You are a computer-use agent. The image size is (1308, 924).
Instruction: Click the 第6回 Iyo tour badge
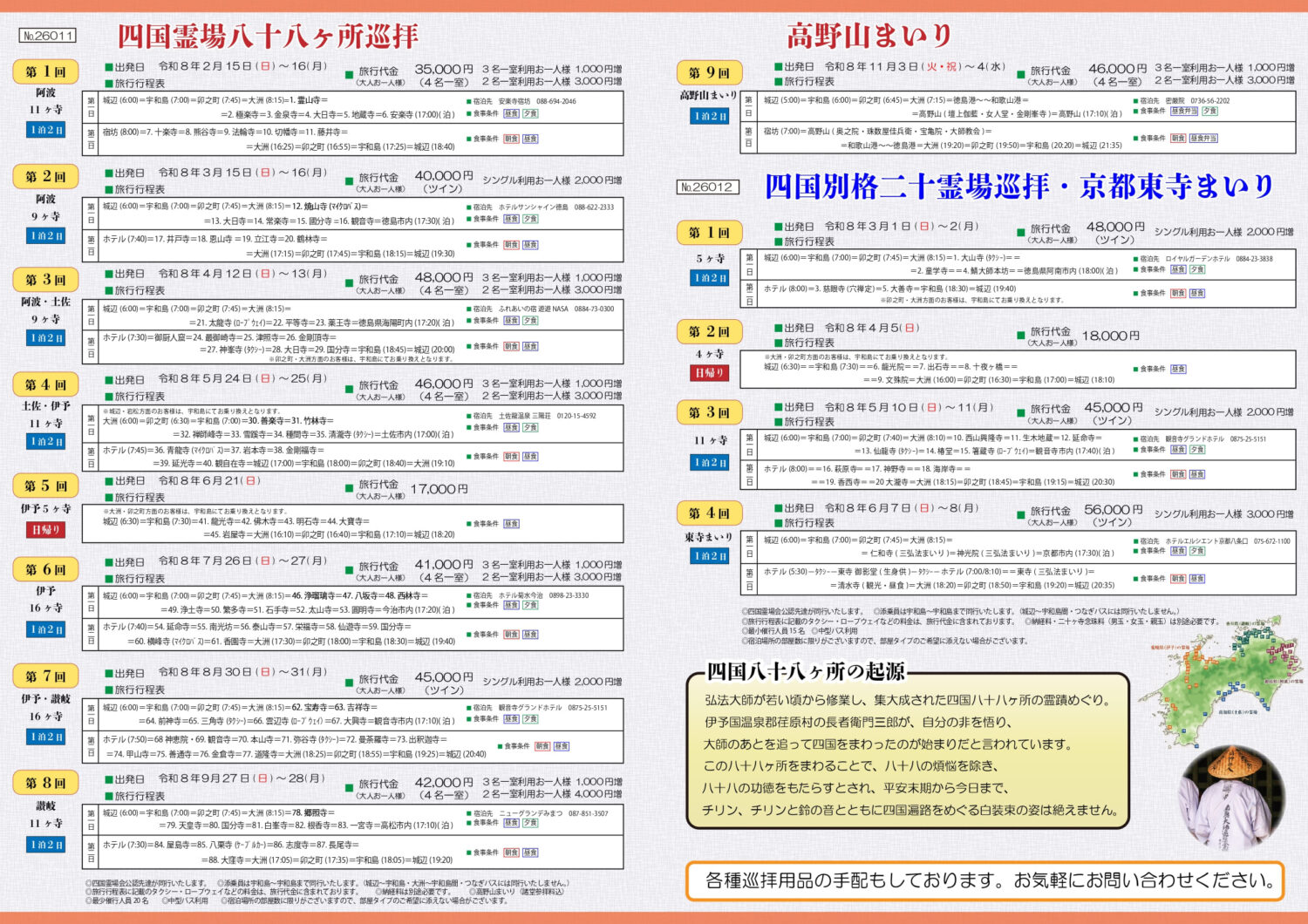[45, 569]
